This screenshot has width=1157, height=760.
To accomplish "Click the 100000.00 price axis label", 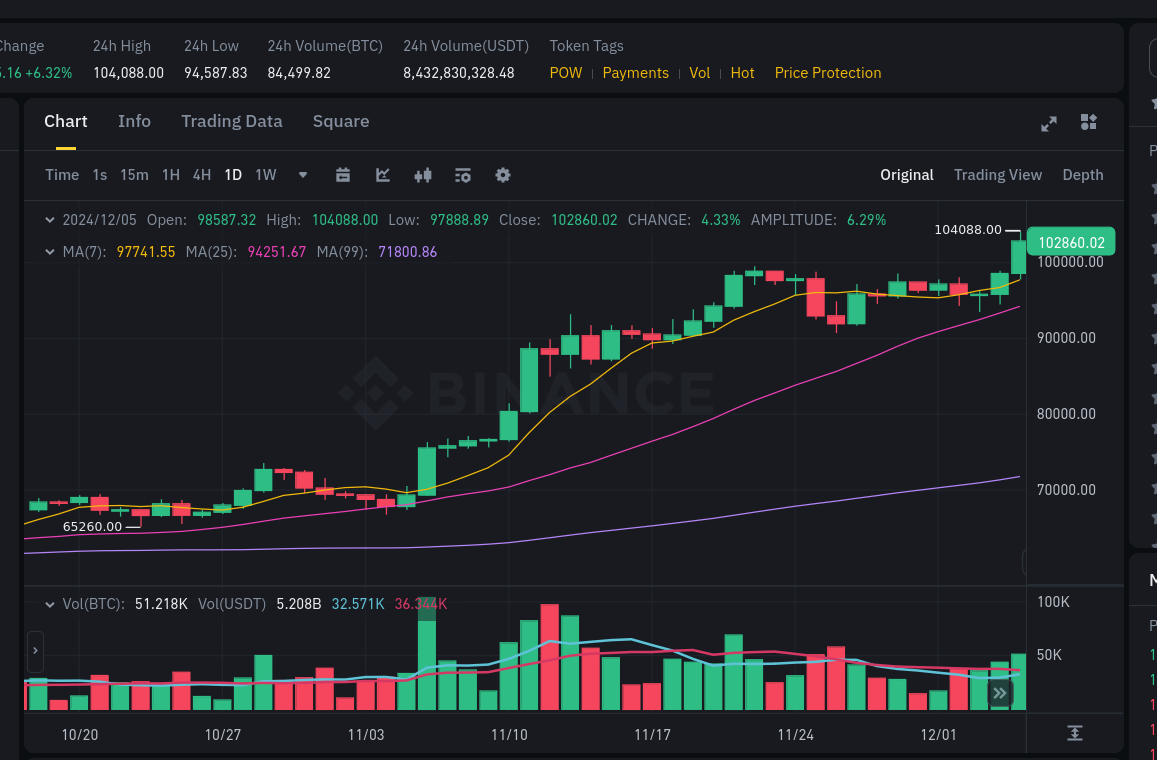I will pyautogui.click(x=1070, y=262).
